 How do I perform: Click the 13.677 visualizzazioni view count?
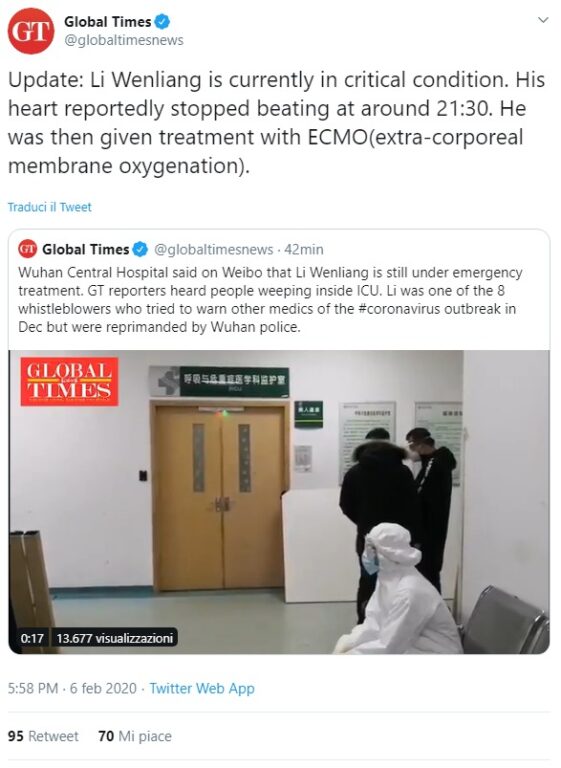pos(115,638)
